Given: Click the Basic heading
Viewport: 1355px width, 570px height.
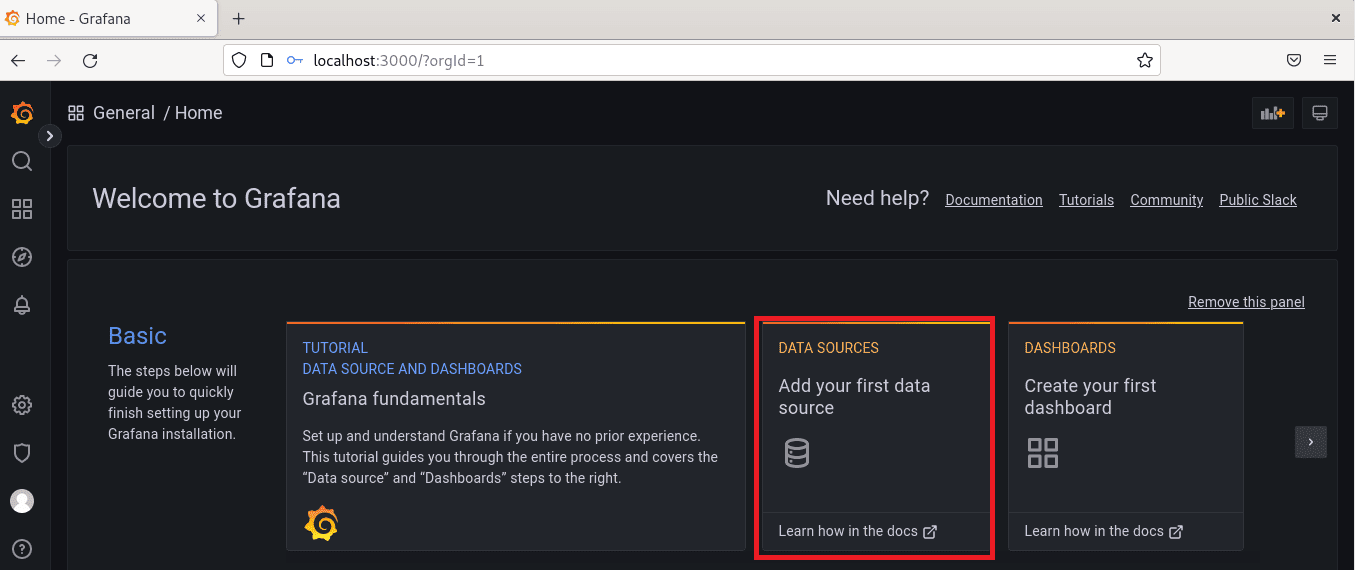Looking at the screenshot, I should [137, 336].
